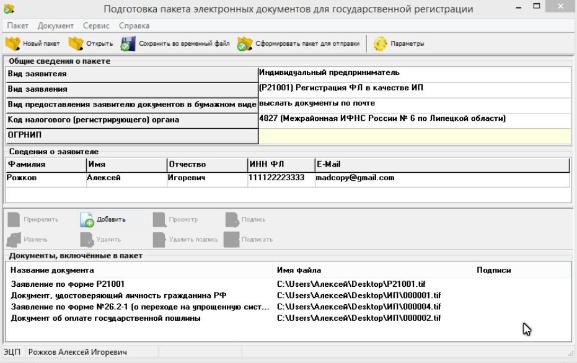
Task: Click the Удалить подпись button
Action: tap(185, 239)
